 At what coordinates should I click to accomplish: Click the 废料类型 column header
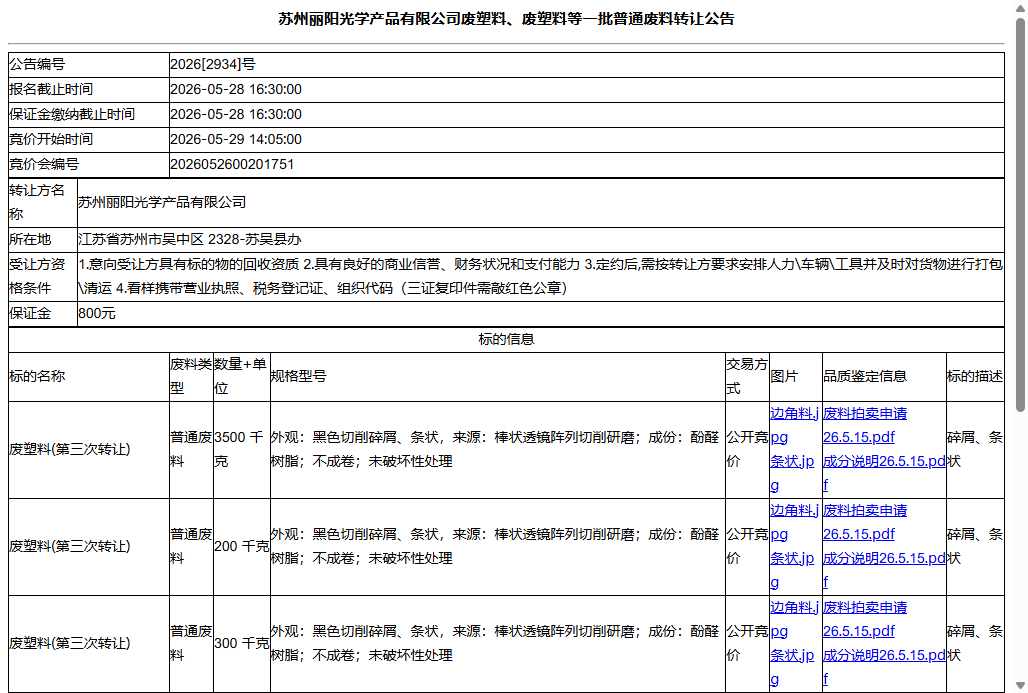click(191, 376)
